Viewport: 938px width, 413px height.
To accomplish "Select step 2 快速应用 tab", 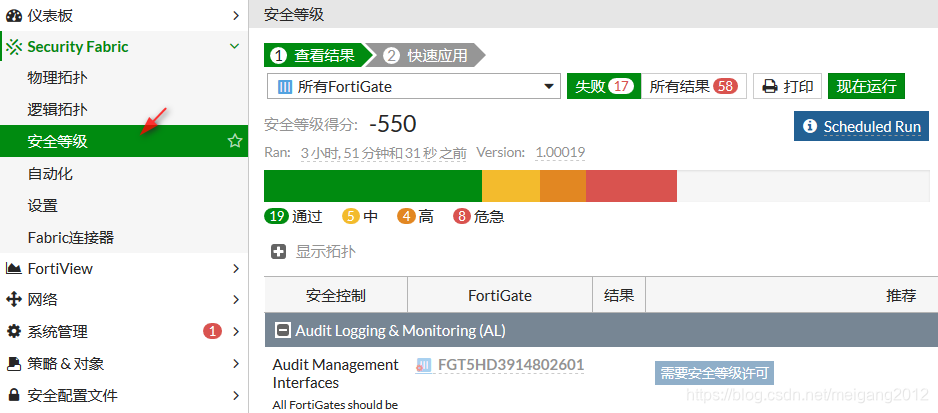I will (x=428, y=56).
